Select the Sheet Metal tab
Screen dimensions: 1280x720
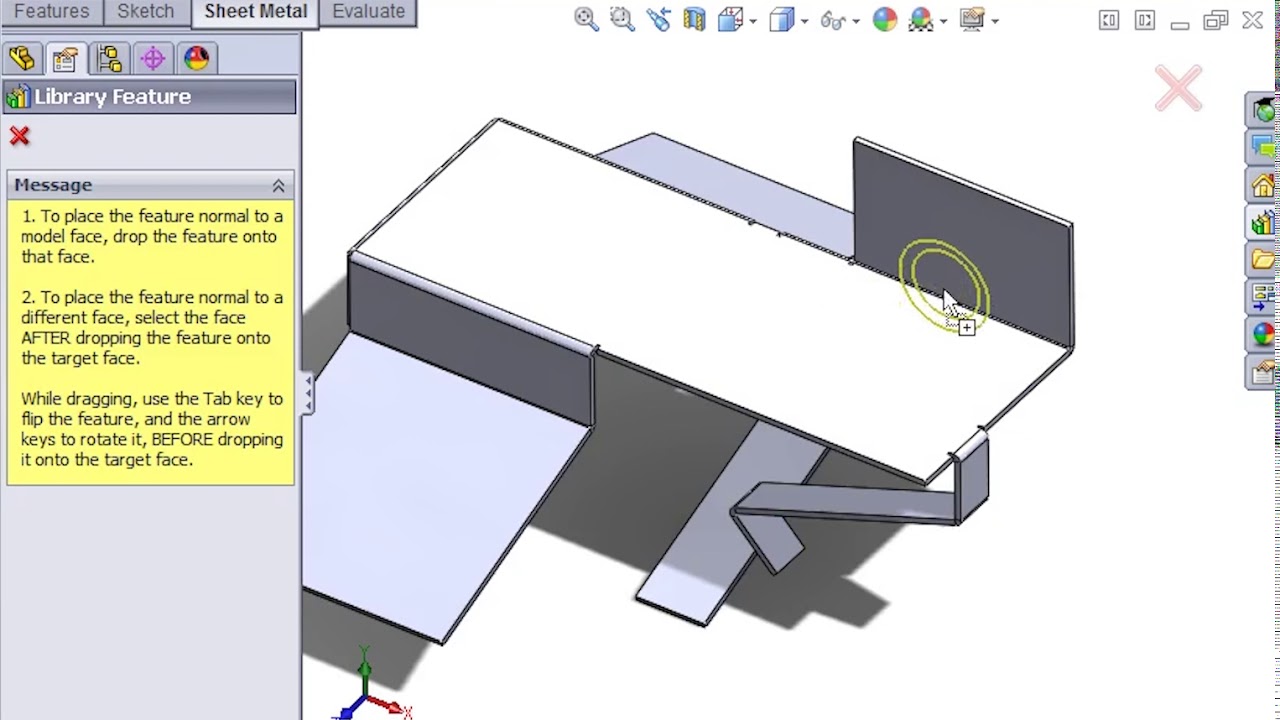(256, 12)
